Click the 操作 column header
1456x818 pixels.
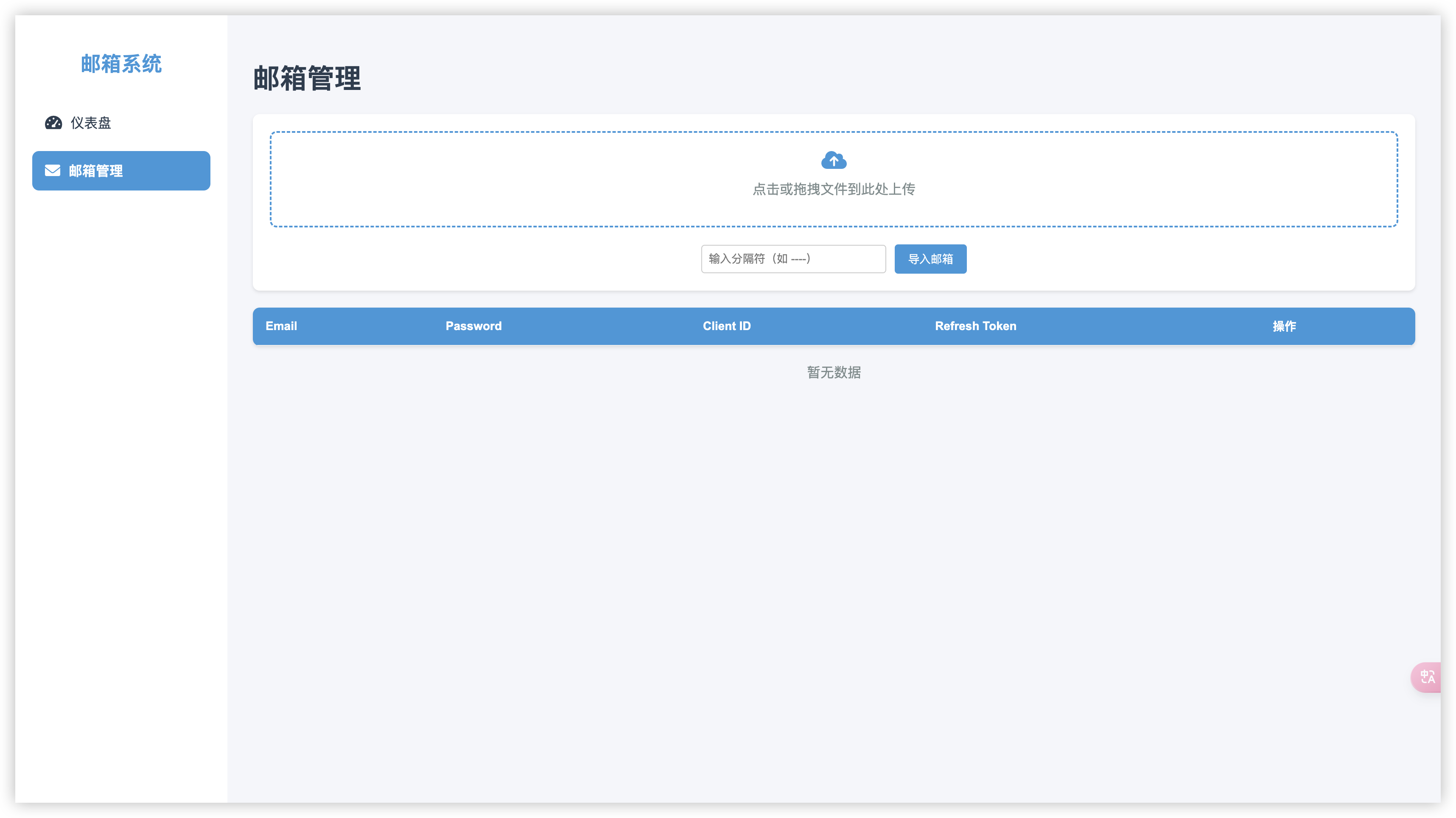pyautogui.click(x=1284, y=325)
